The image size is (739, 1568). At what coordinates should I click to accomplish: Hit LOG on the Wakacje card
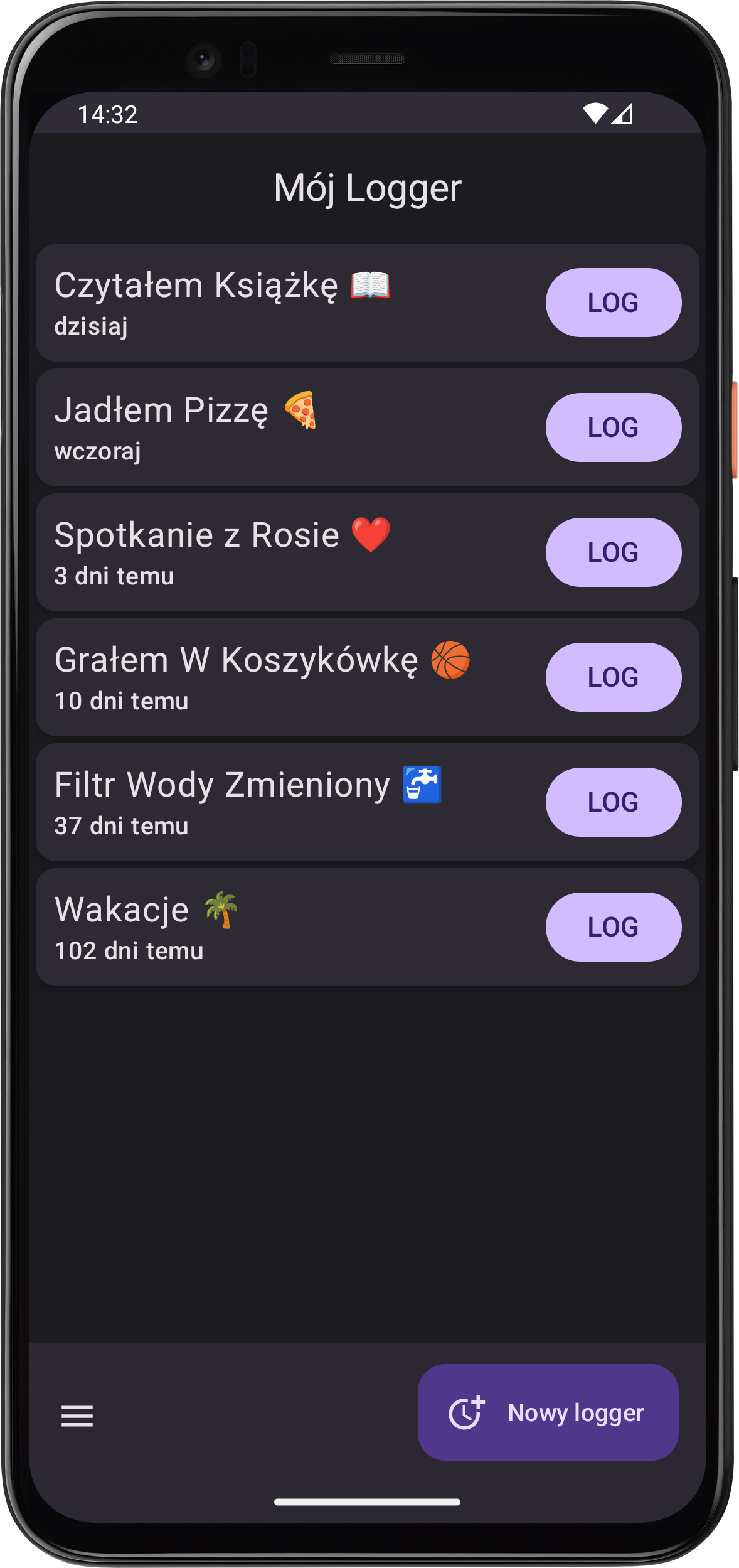[x=614, y=927]
